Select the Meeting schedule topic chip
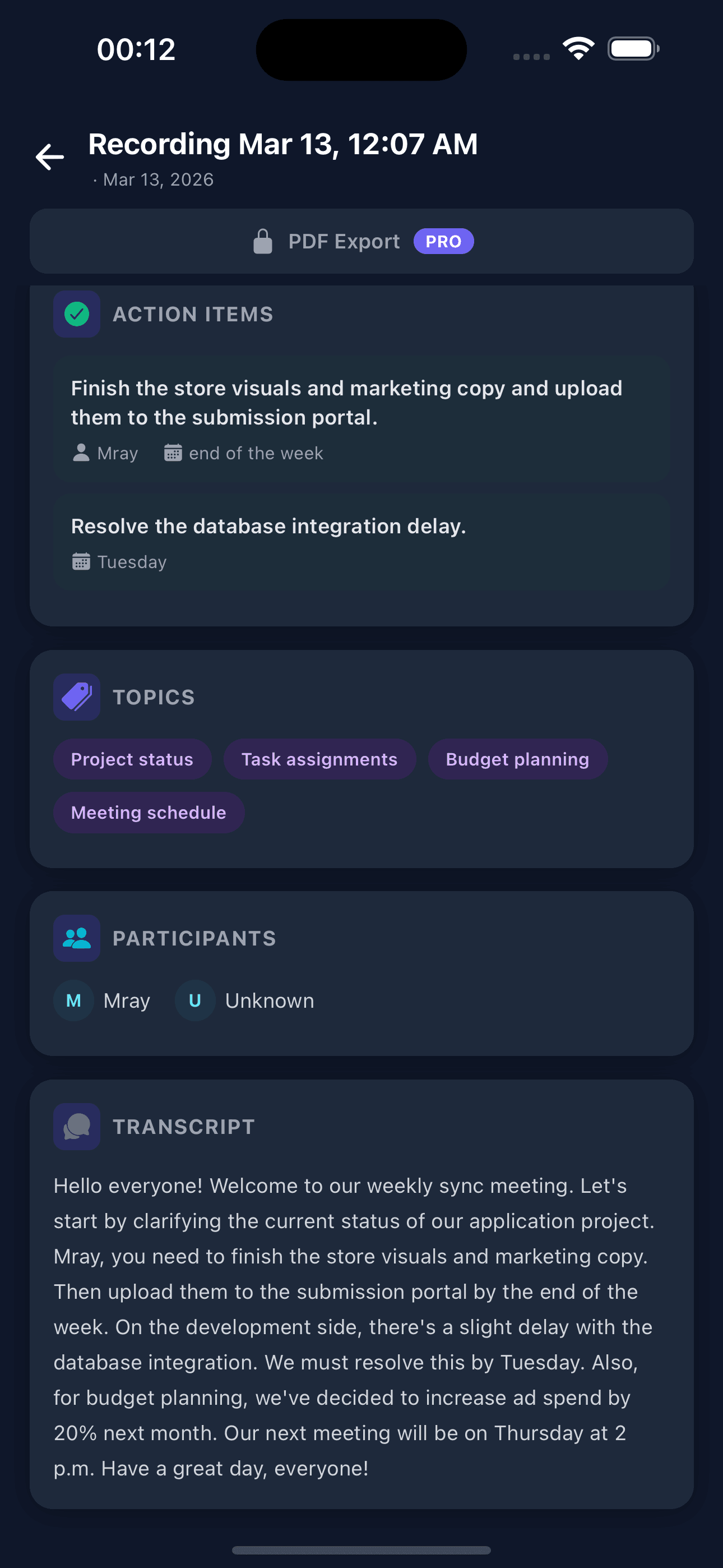This screenshot has width=723, height=1568. pyautogui.click(x=149, y=812)
